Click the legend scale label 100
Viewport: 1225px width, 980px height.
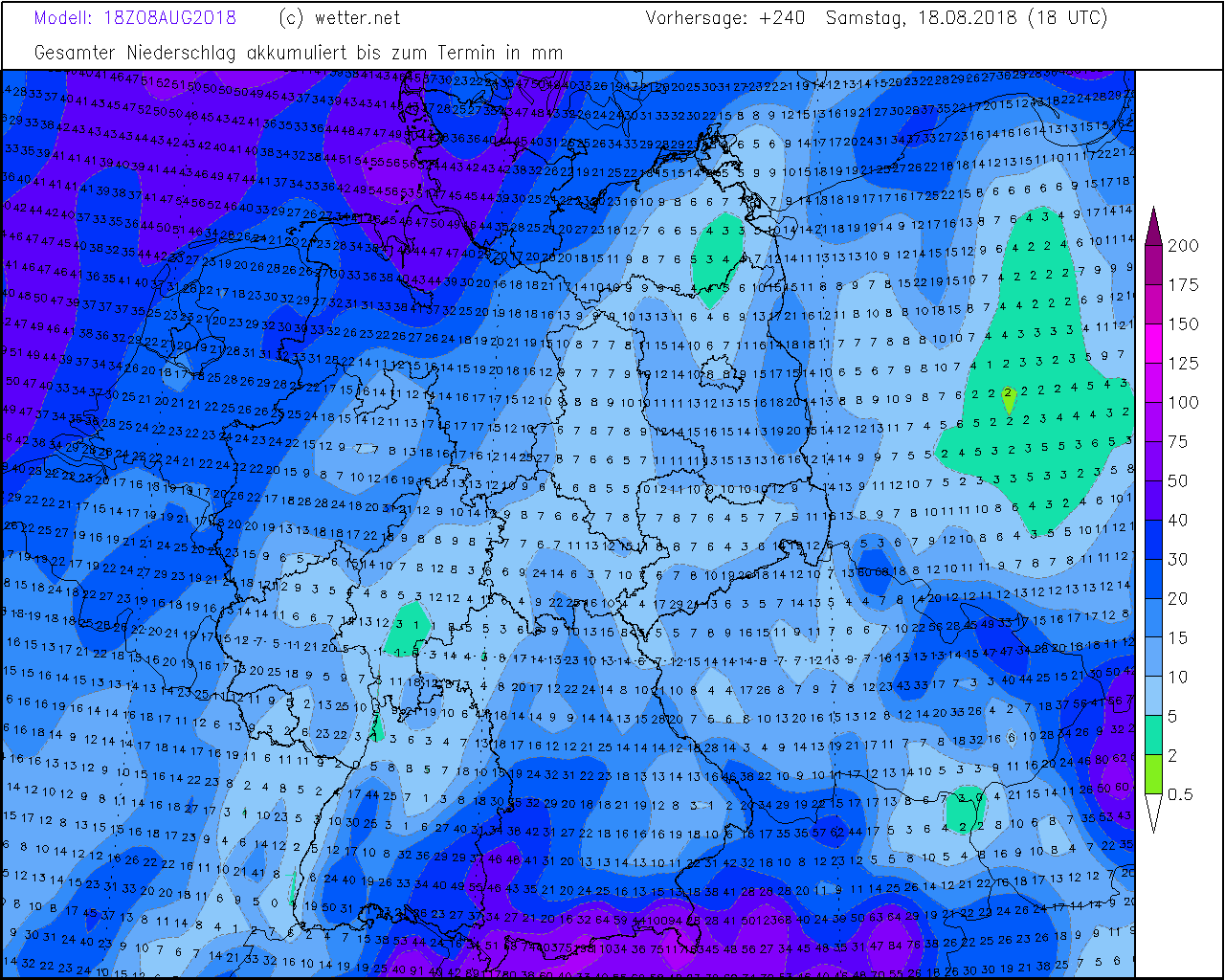tap(1184, 403)
